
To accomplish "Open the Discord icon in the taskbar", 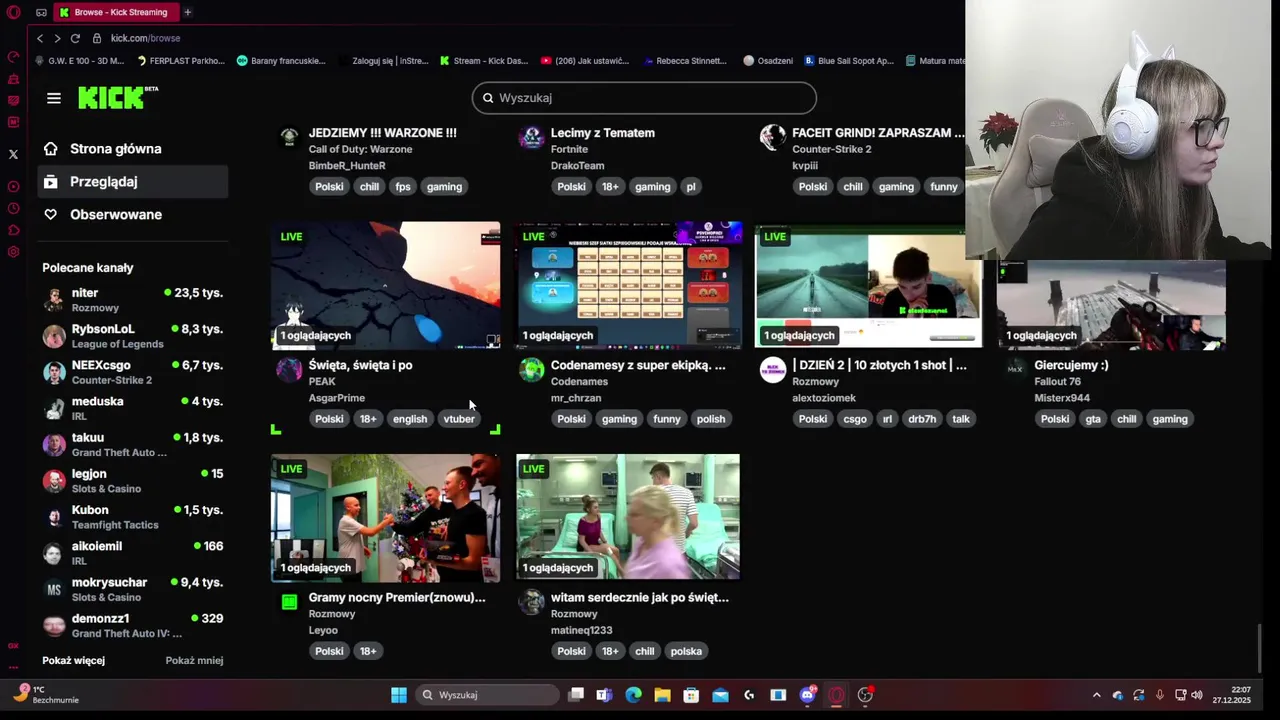I will point(808,695).
